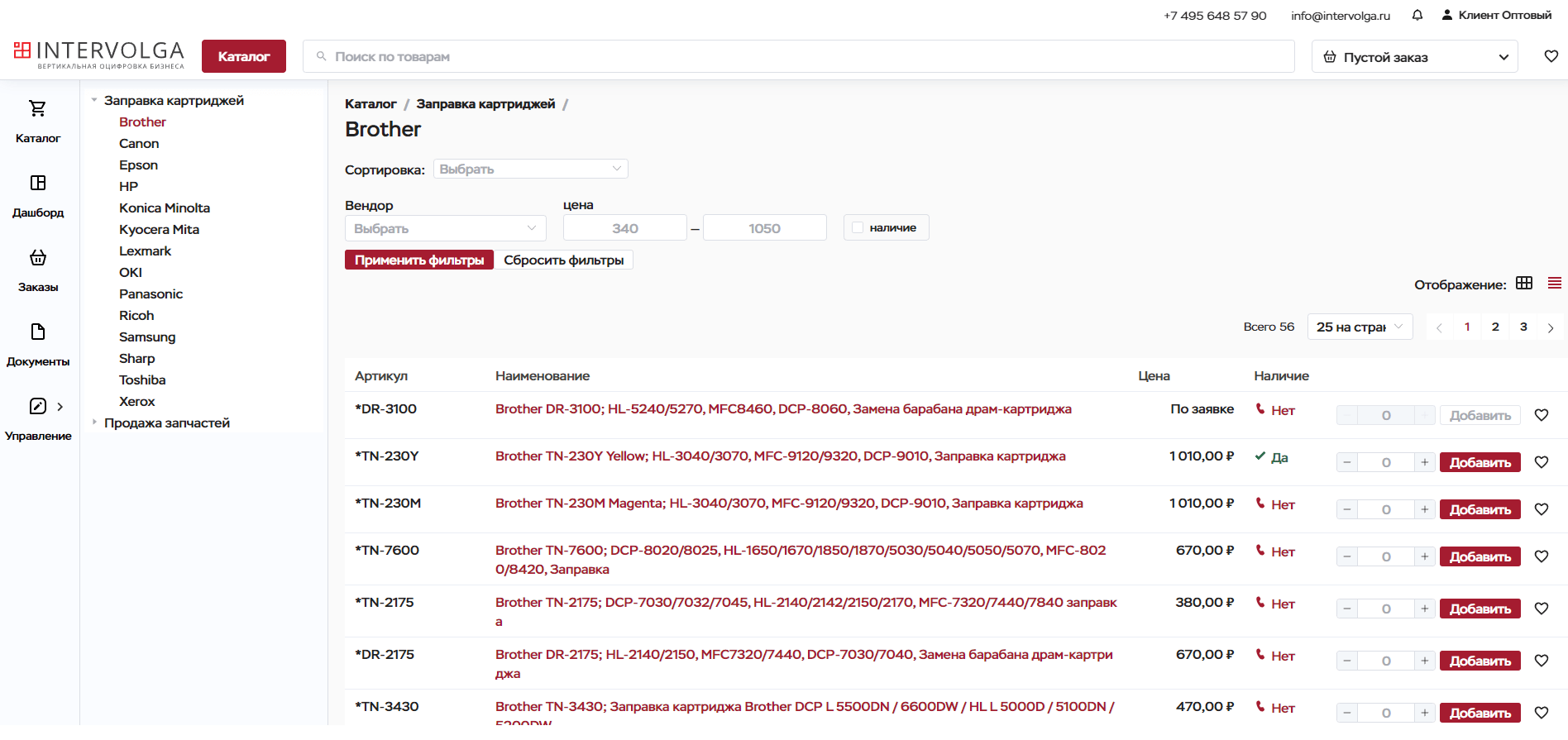Go to the INTERVOLGA logo home
Image resolution: width=1568 pixels, height=740 pixels.
pos(99,55)
